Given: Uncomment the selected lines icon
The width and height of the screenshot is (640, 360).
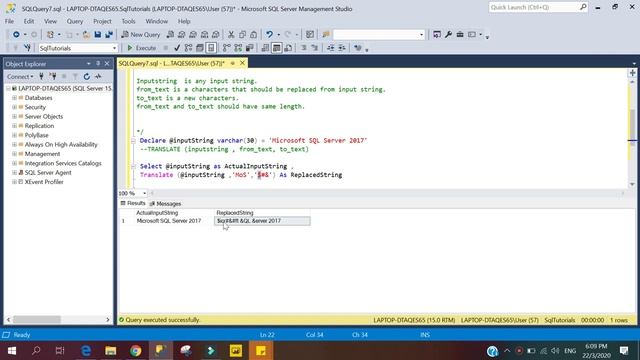Looking at the screenshot, I should [x=315, y=48].
